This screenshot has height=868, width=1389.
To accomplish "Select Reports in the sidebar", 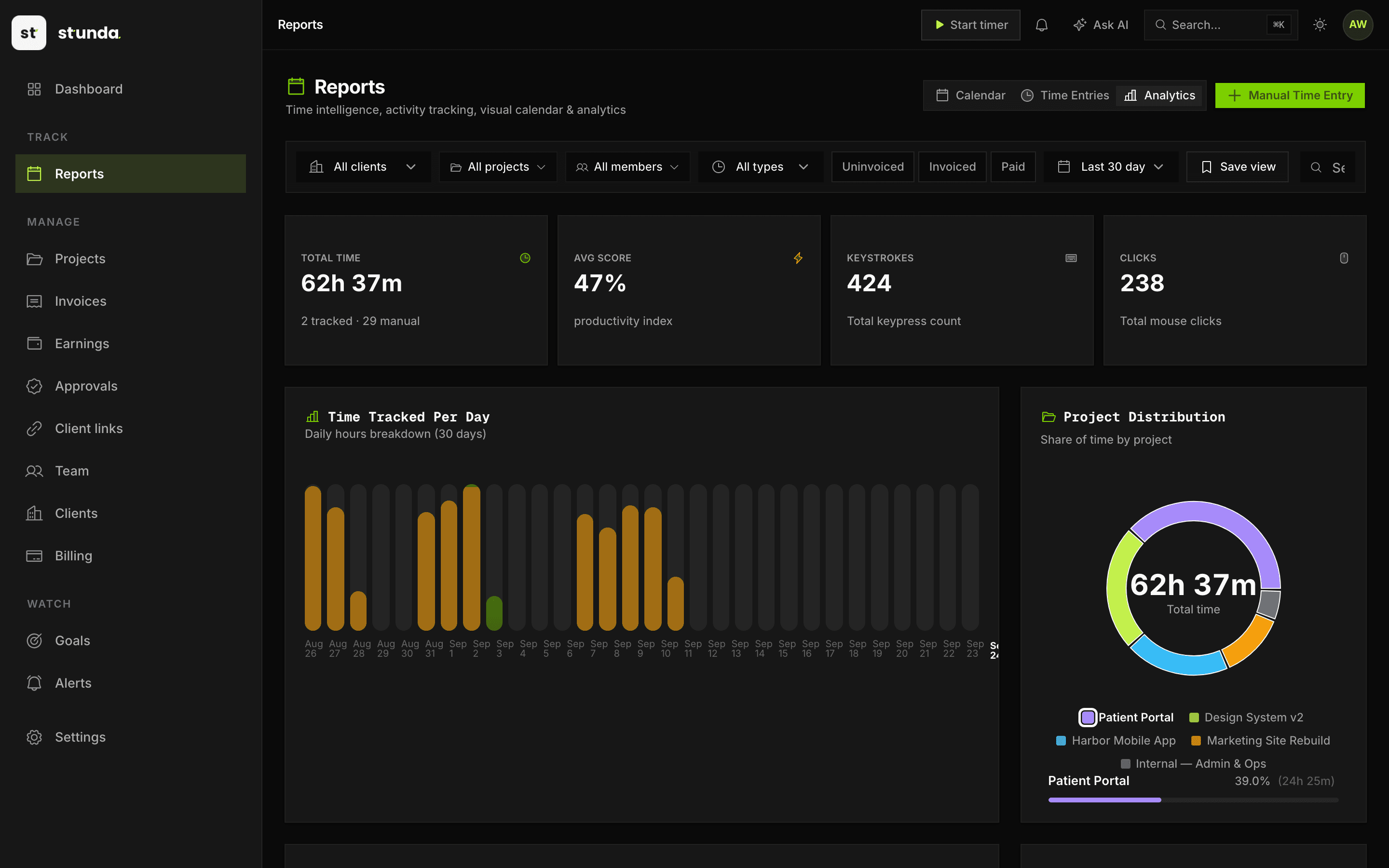I will (130, 174).
